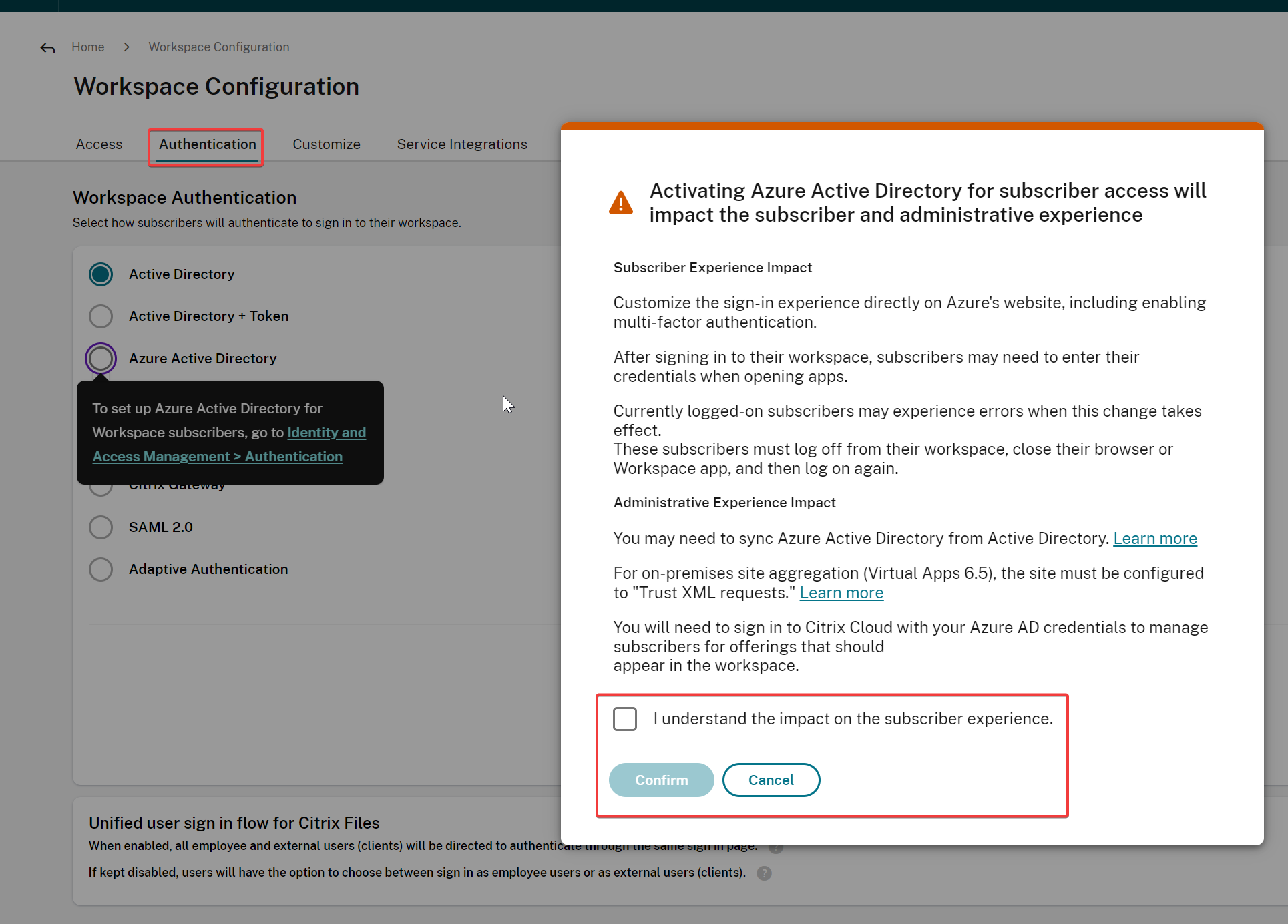Click Learn more about Trust XML requests

tap(841, 592)
